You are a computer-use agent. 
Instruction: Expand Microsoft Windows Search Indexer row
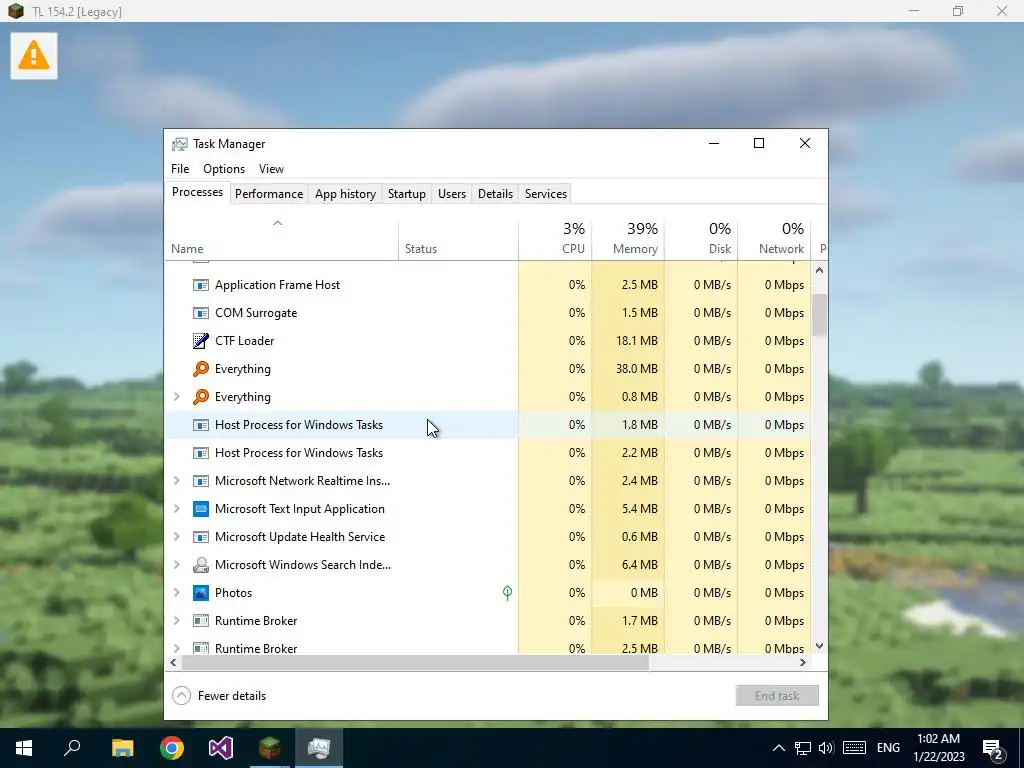coord(176,565)
